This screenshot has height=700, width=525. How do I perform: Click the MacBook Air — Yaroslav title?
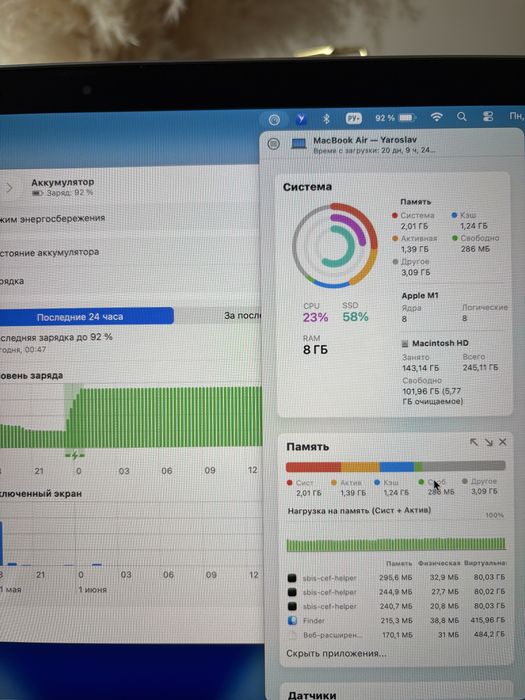pyautogui.click(x=365, y=140)
